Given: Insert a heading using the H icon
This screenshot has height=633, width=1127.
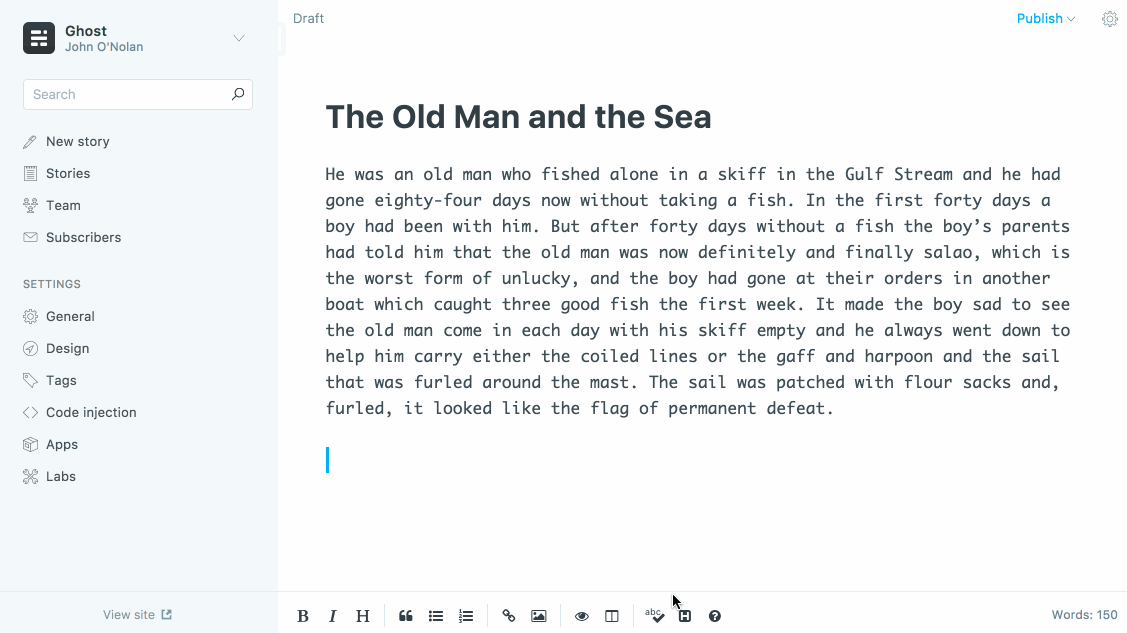Looking at the screenshot, I should click(363, 616).
